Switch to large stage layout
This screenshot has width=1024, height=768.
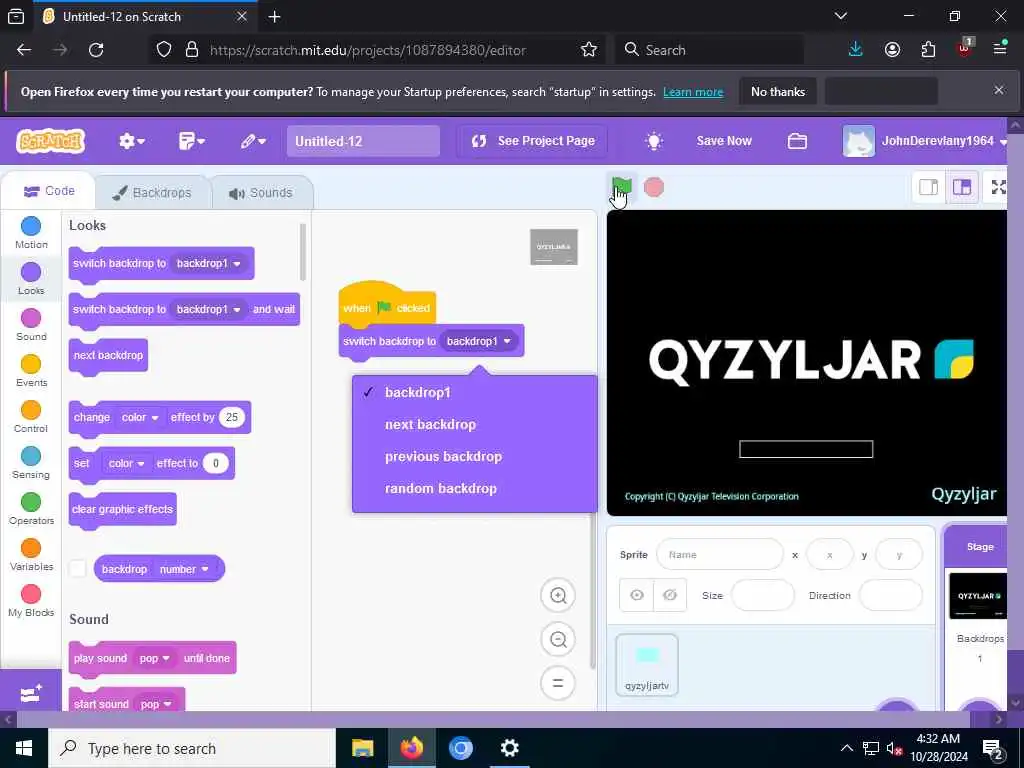click(961, 187)
